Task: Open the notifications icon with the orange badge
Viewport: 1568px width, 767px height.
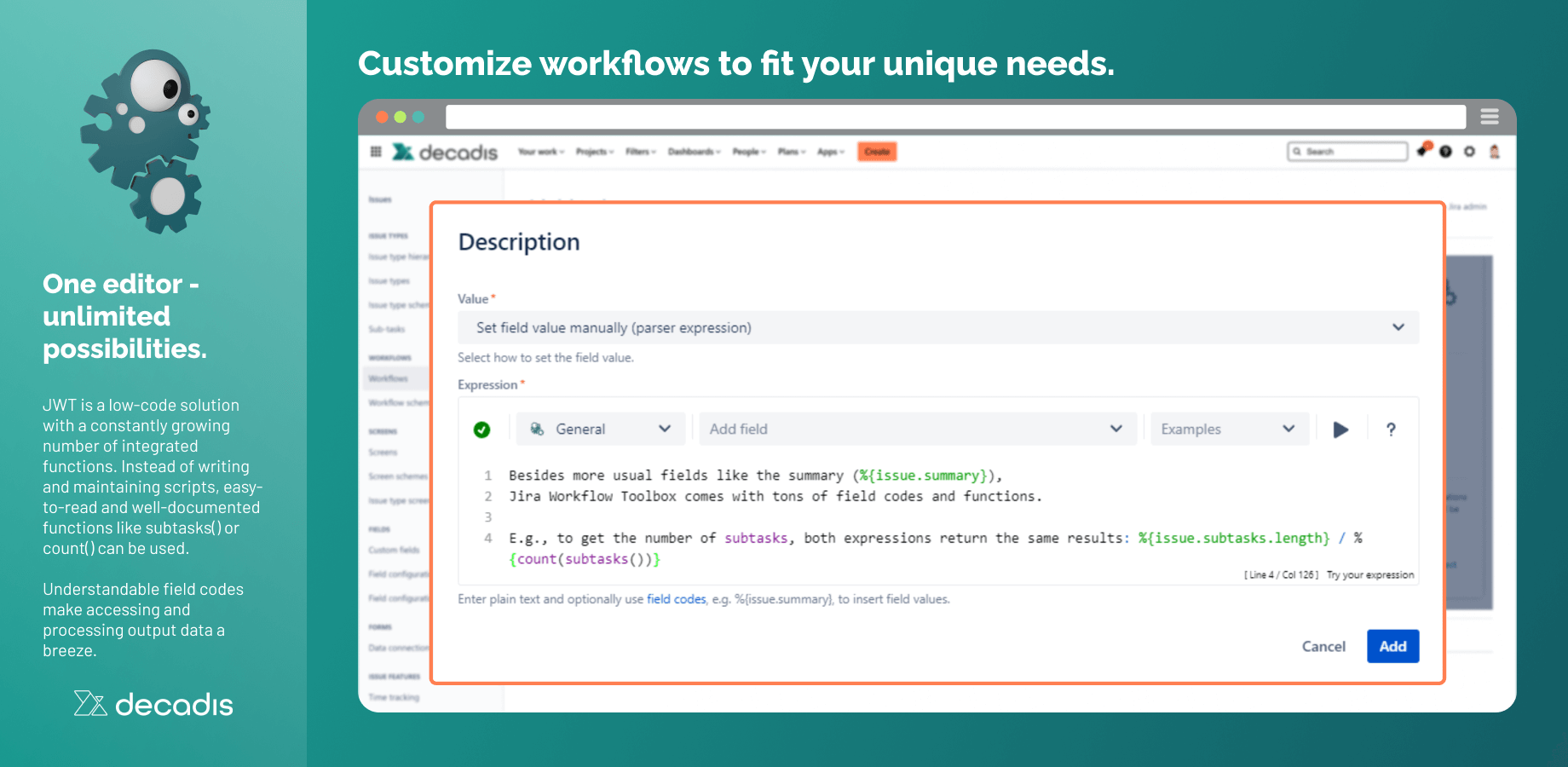Action: [1423, 150]
